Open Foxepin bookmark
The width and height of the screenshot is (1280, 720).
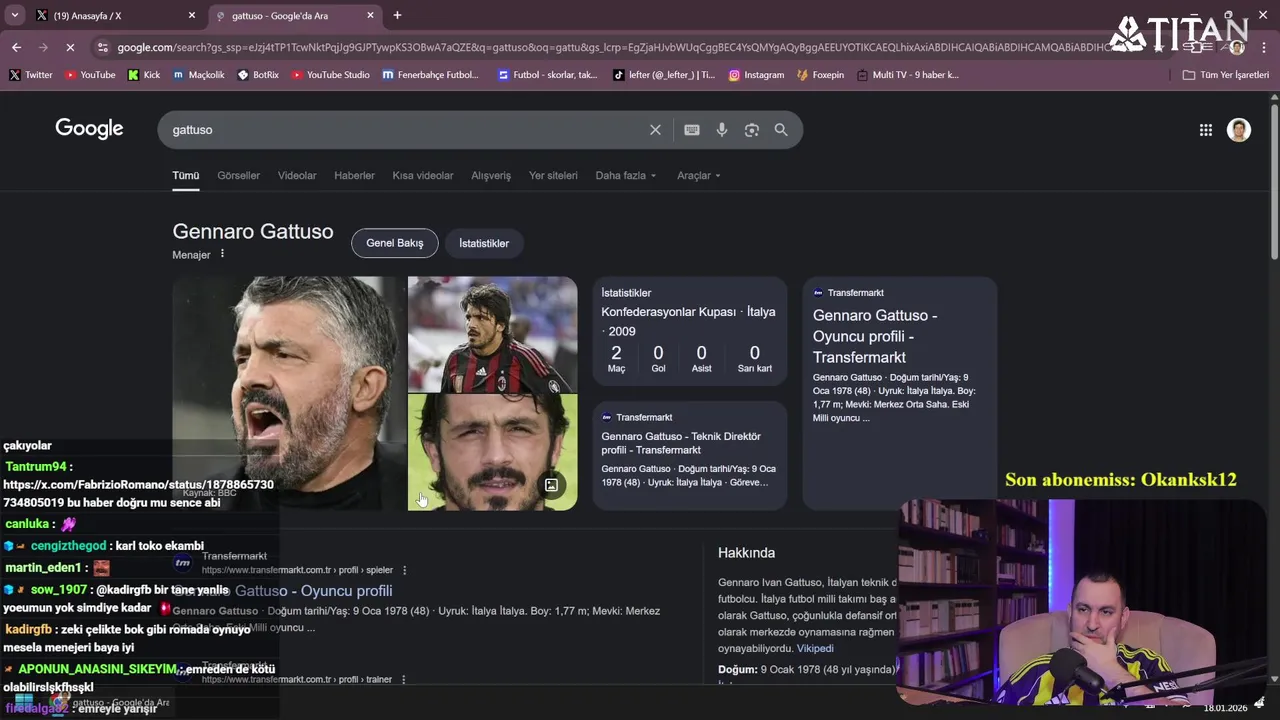point(820,75)
